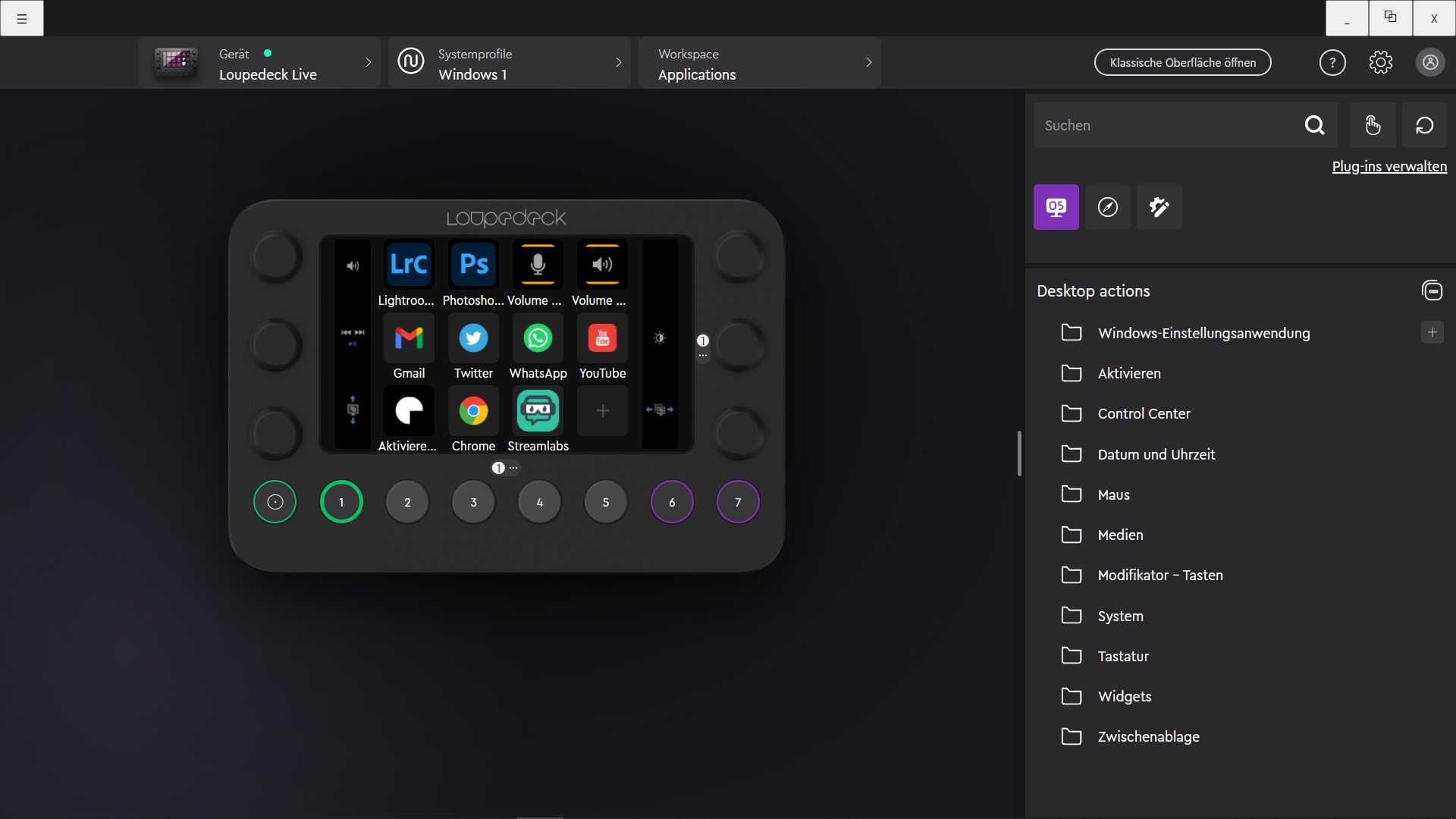Select the Twitter button

click(x=474, y=337)
